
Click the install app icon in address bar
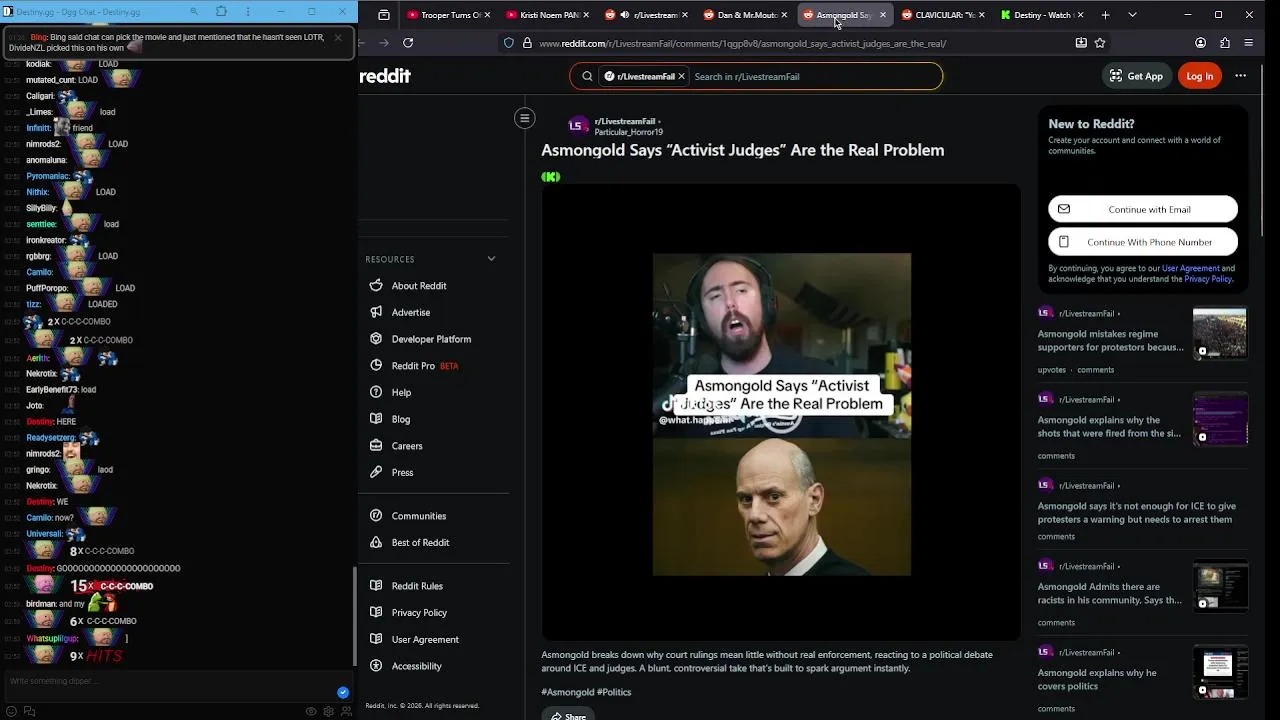[1081, 43]
